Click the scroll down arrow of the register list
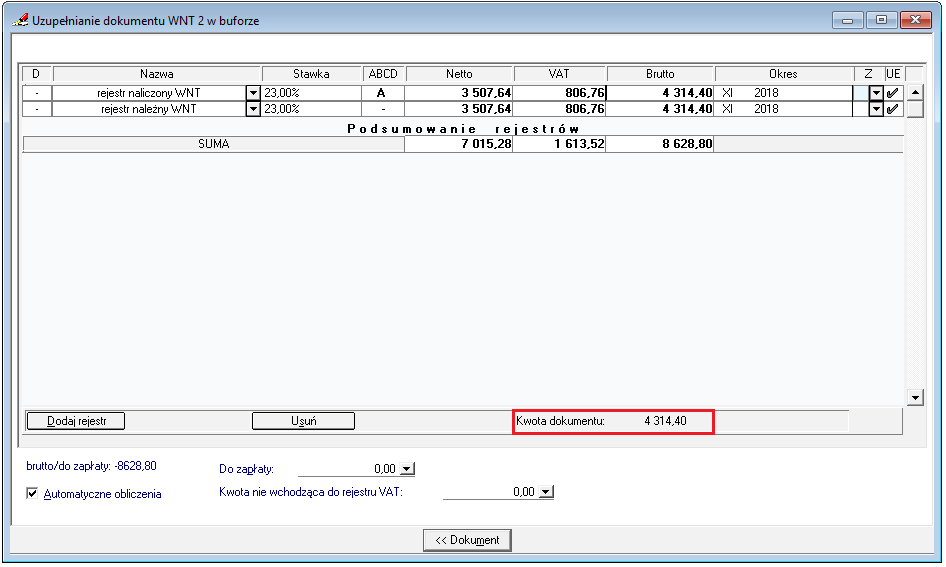 click(915, 398)
